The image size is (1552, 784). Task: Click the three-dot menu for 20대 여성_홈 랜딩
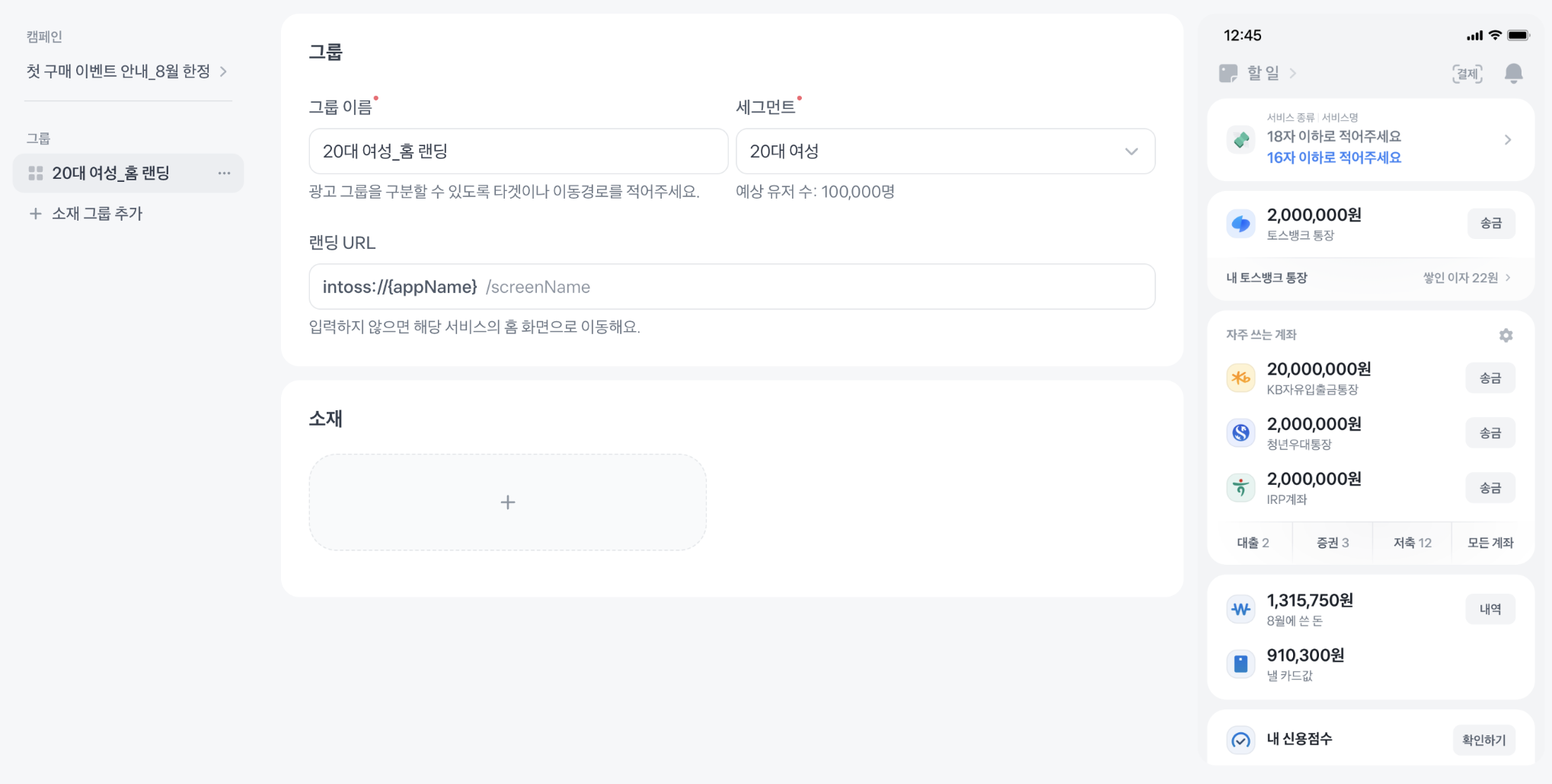pos(224,174)
